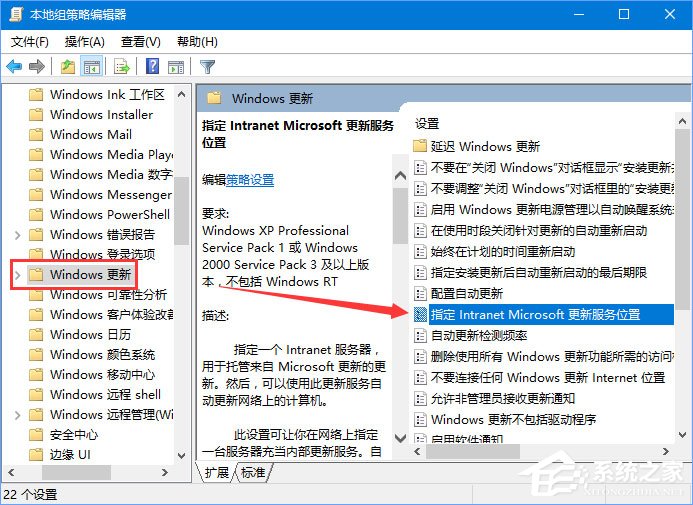Click the folder icon of Windows Mail
The image size is (693, 505).
click(36, 134)
